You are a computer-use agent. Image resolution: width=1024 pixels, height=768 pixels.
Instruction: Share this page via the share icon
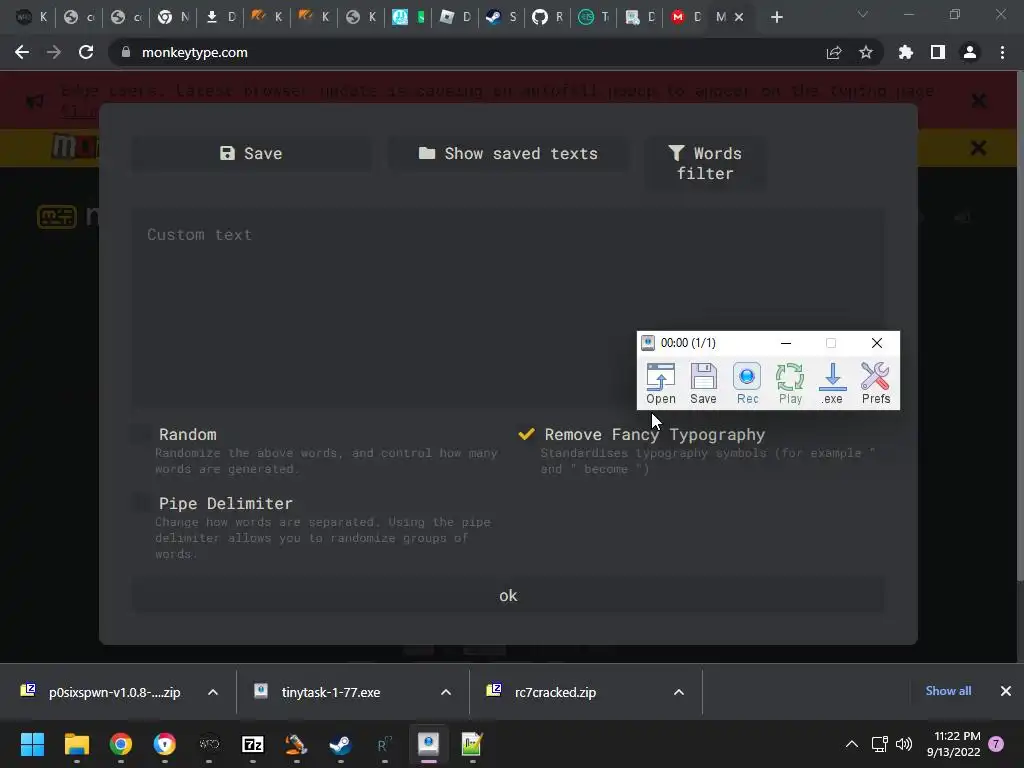click(834, 52)
